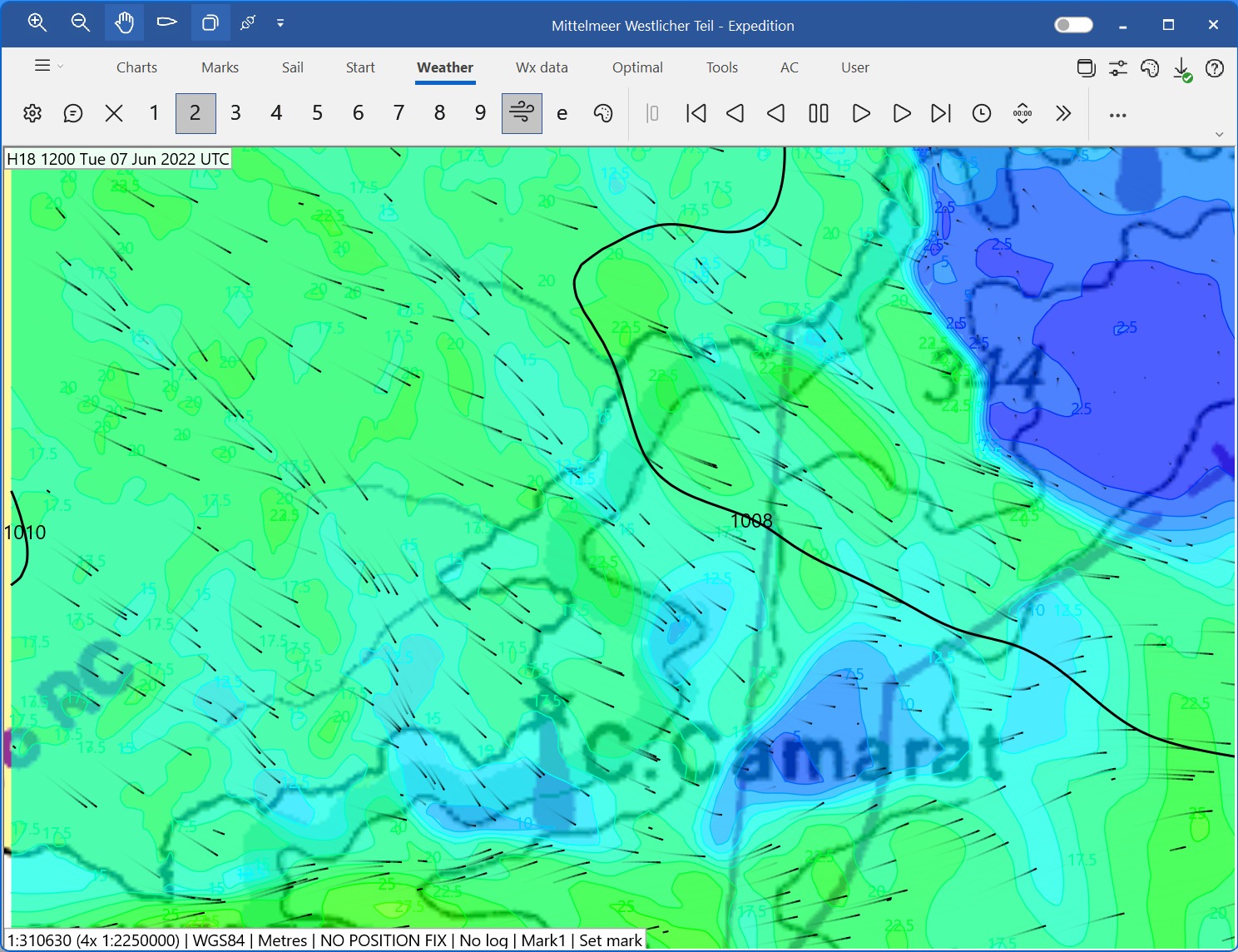This screenshot has height=952, width=1238.
Task: Toggle the switch in the title bar
Action: [1073, 25]
